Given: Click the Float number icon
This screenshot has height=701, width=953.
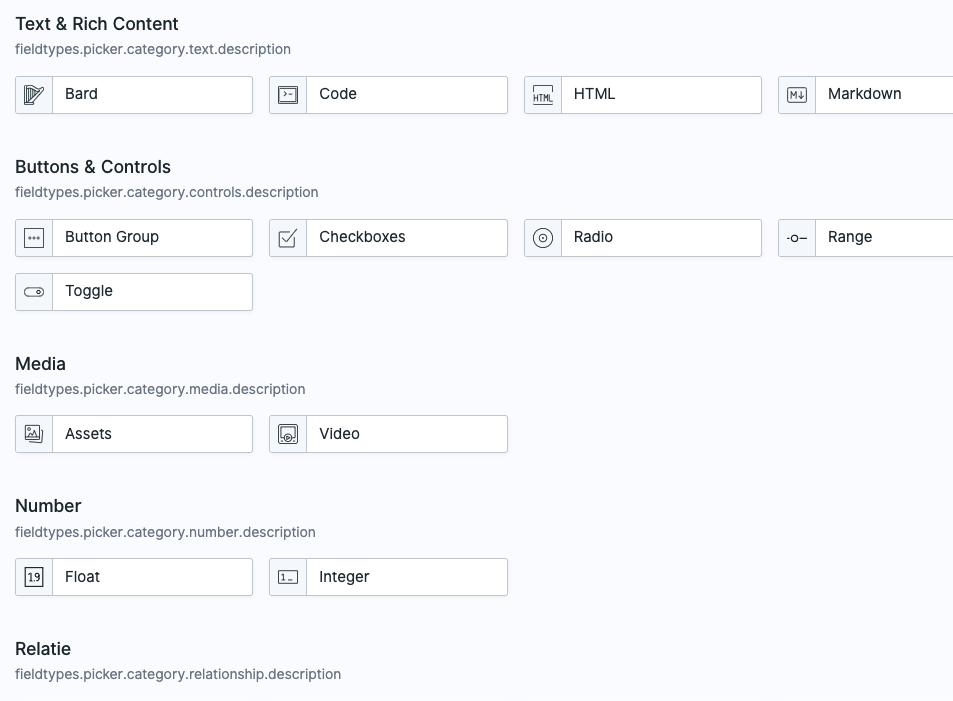Looking at the screenshot, I should (34, 577).
